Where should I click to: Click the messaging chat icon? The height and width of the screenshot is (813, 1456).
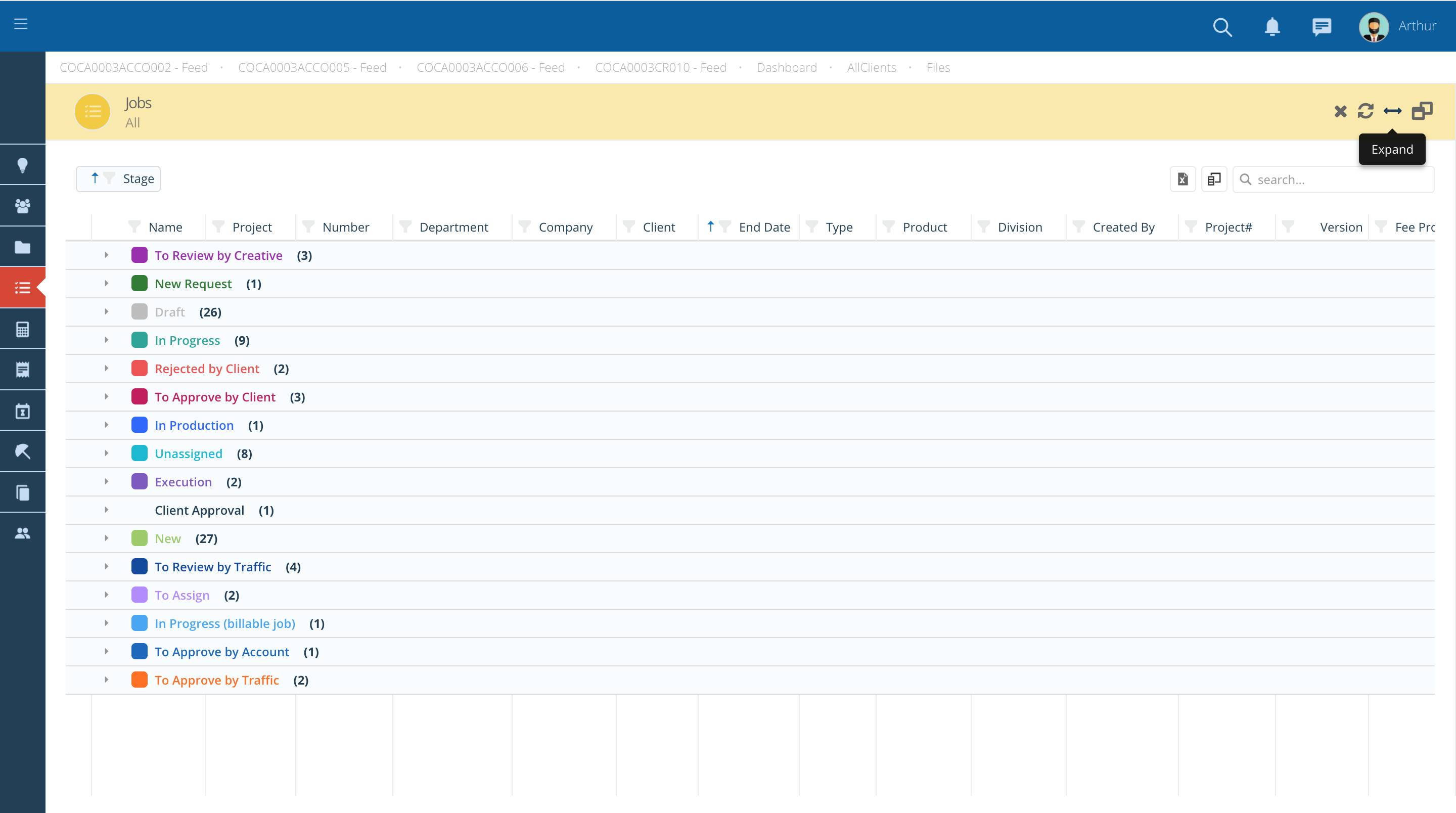(1321, 27)
